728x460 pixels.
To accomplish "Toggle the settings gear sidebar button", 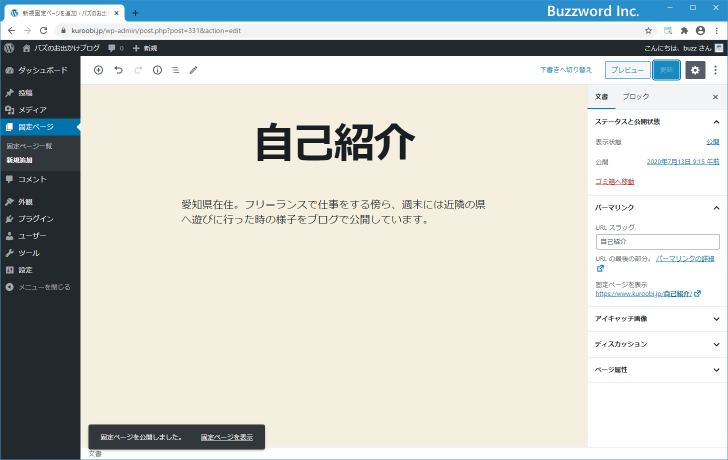I will tap(695, 70).
